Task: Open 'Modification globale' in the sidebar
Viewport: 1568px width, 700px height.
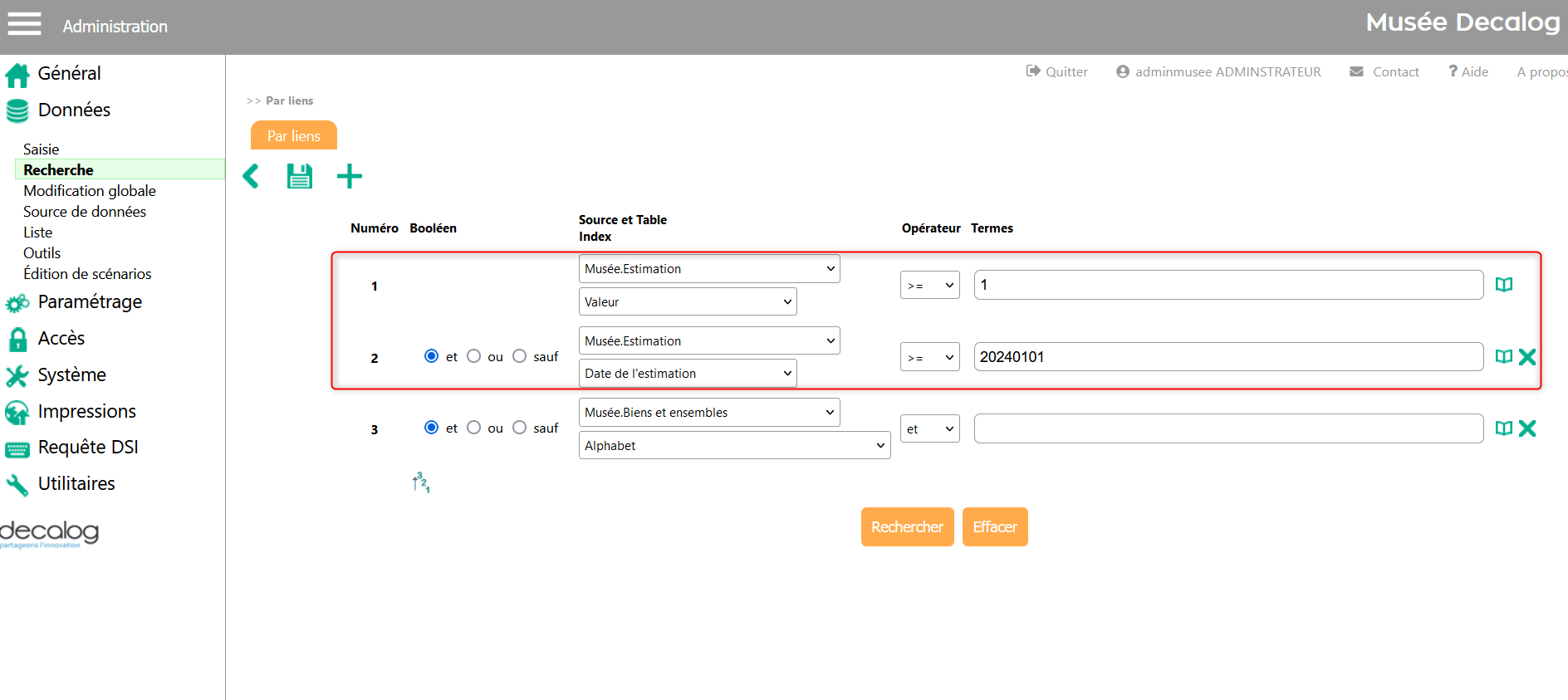Action: pos(90,191)
